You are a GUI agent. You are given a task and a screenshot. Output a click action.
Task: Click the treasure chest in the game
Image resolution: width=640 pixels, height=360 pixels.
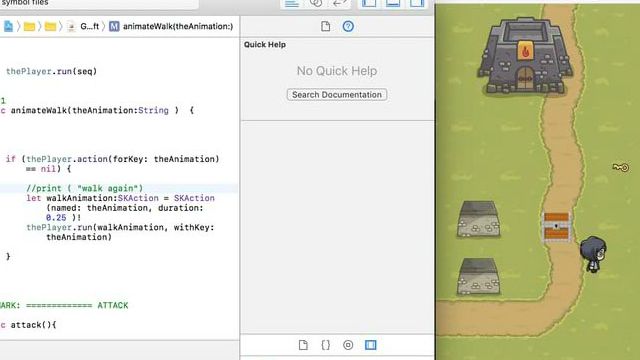(x=556, y=227)
